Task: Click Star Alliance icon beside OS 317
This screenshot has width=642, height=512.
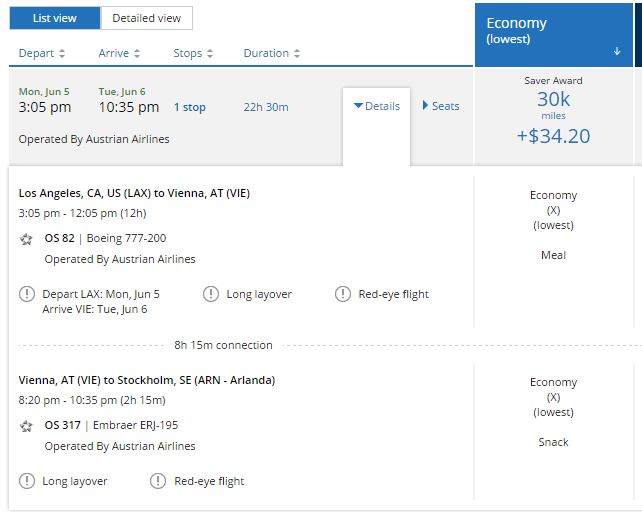Action: [26, 426]
